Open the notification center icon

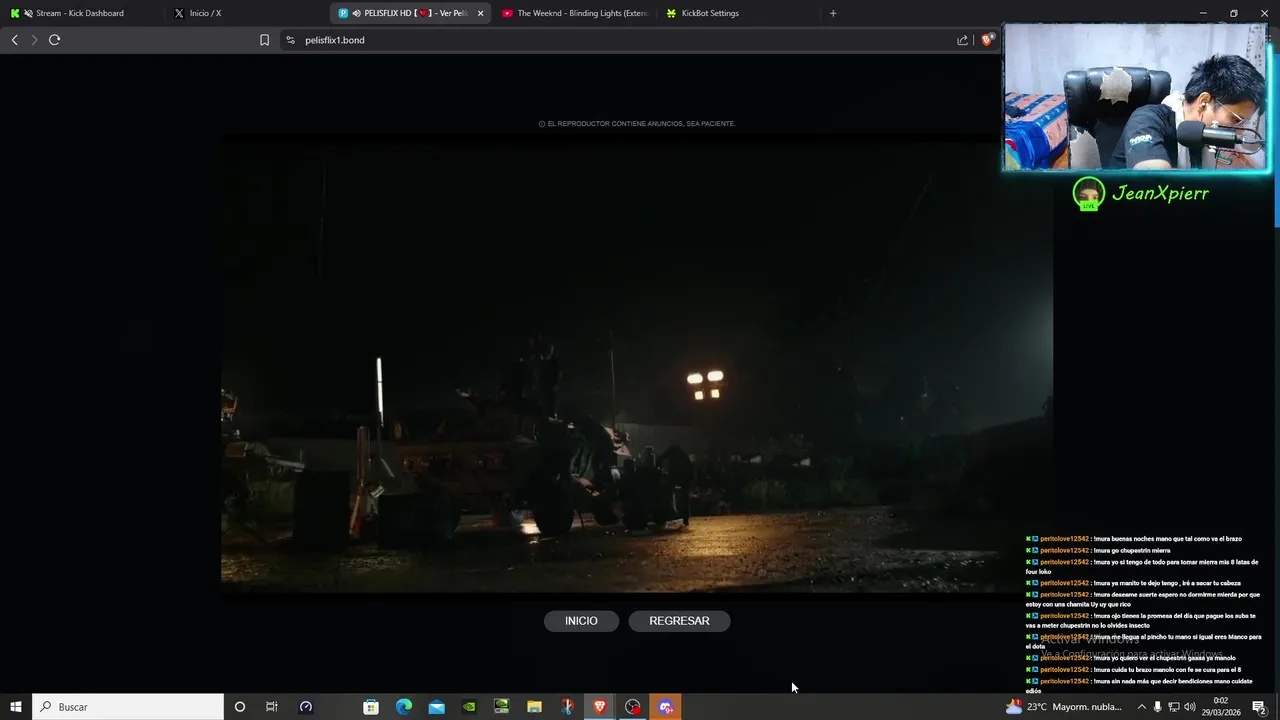pyautogui.click(x=1259, y=707)
